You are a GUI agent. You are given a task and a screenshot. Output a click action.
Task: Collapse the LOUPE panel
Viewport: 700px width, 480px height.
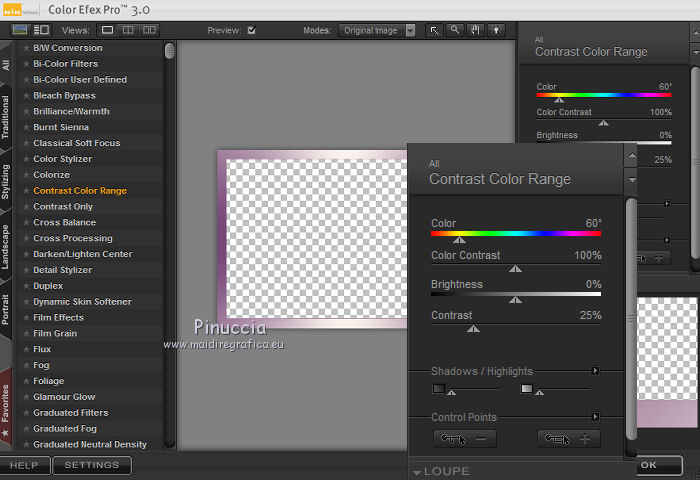click(417, 471)
